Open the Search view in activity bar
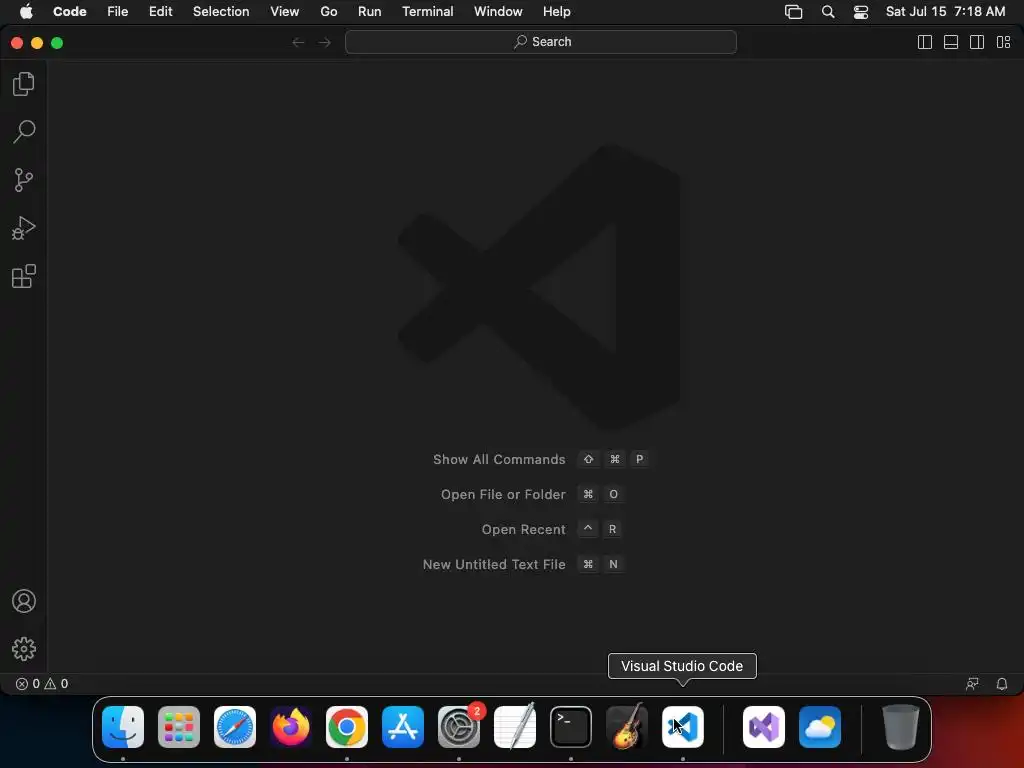Screen dimensions: 1024x768 (x=24, y=131)
